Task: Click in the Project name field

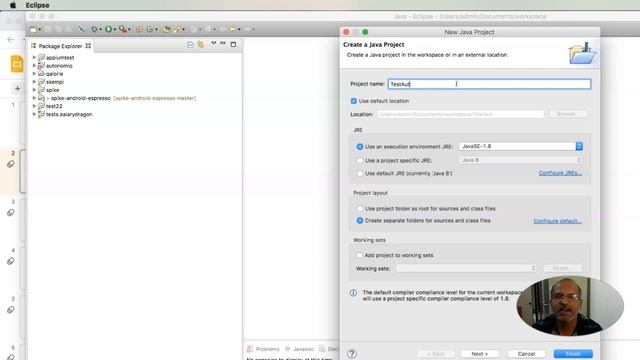Action: click(x=489, y=84)
